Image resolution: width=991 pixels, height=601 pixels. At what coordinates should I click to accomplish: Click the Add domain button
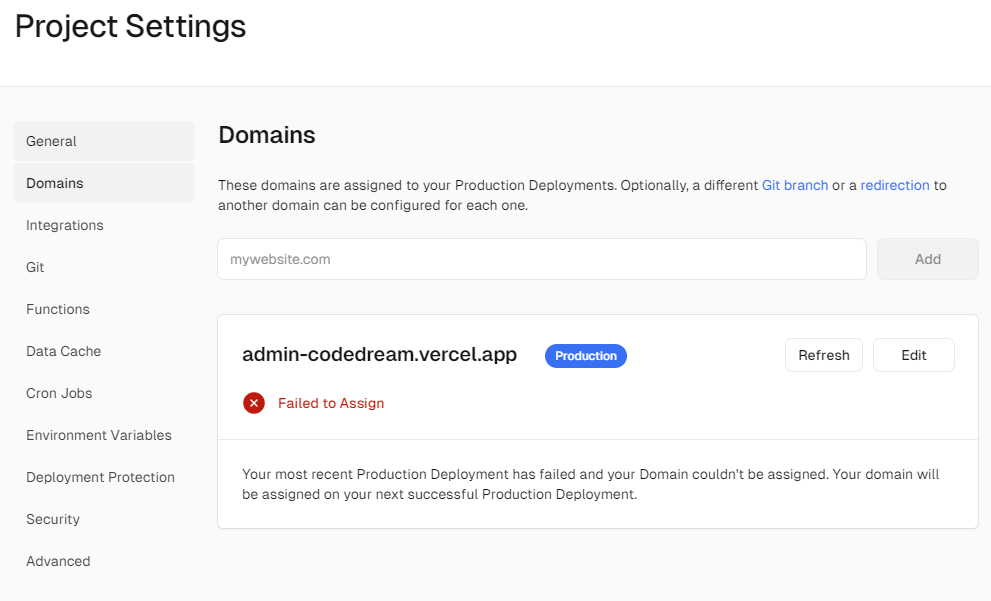pos(927,259)
